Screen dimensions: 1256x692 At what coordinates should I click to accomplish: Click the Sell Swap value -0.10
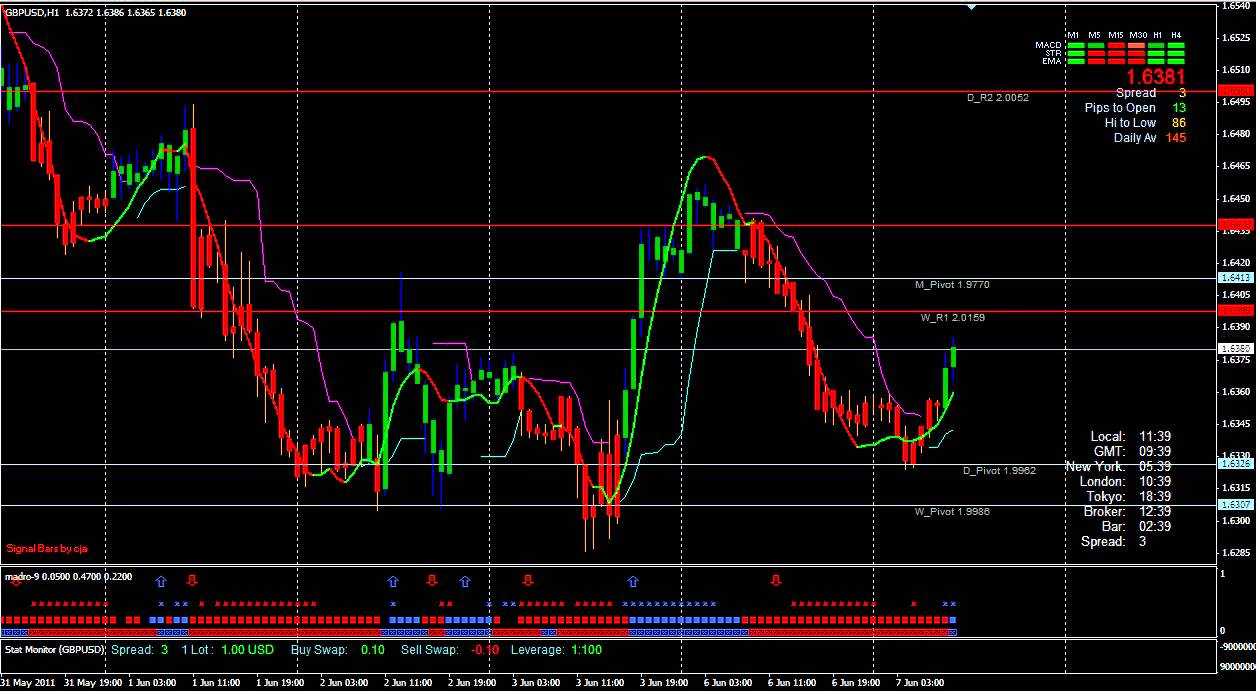tap(484, 649)
